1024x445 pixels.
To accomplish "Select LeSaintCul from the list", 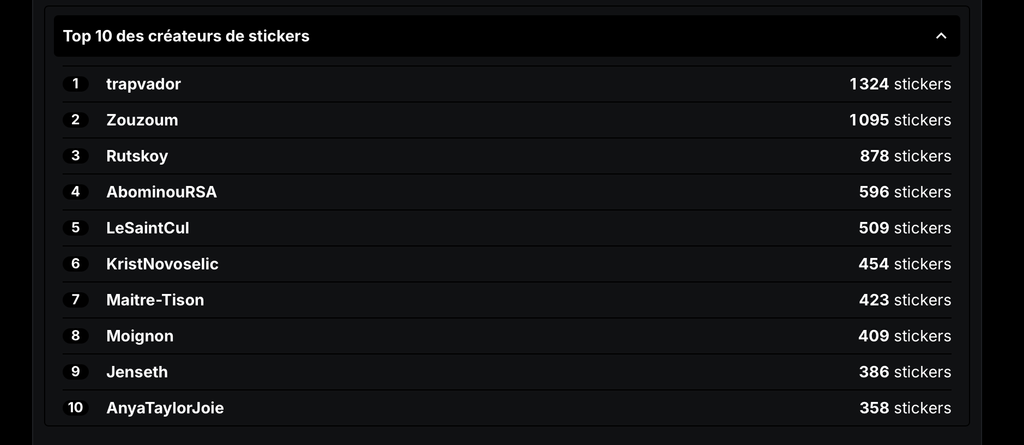I will pyautogui.click(x=148, y=228).
